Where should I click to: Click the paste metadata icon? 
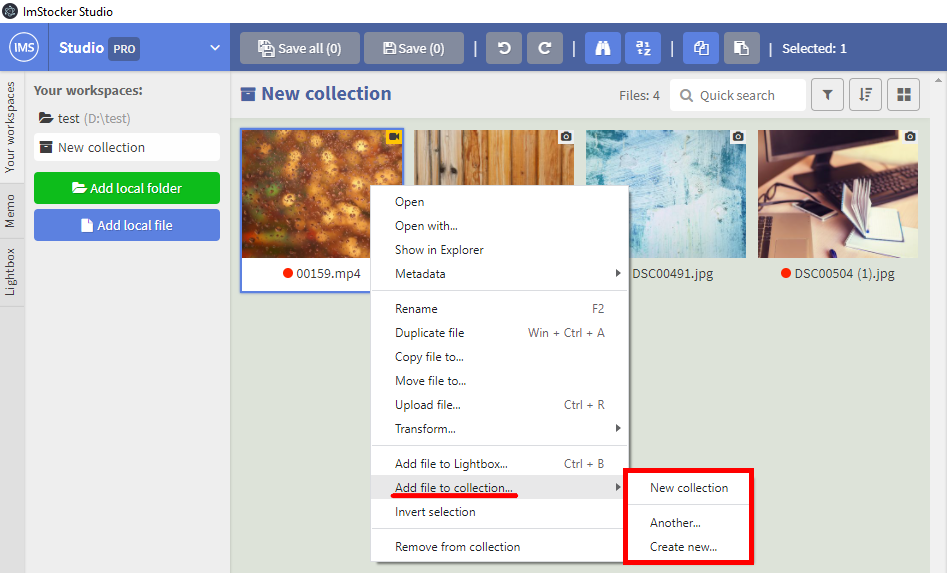coord(741,48)
